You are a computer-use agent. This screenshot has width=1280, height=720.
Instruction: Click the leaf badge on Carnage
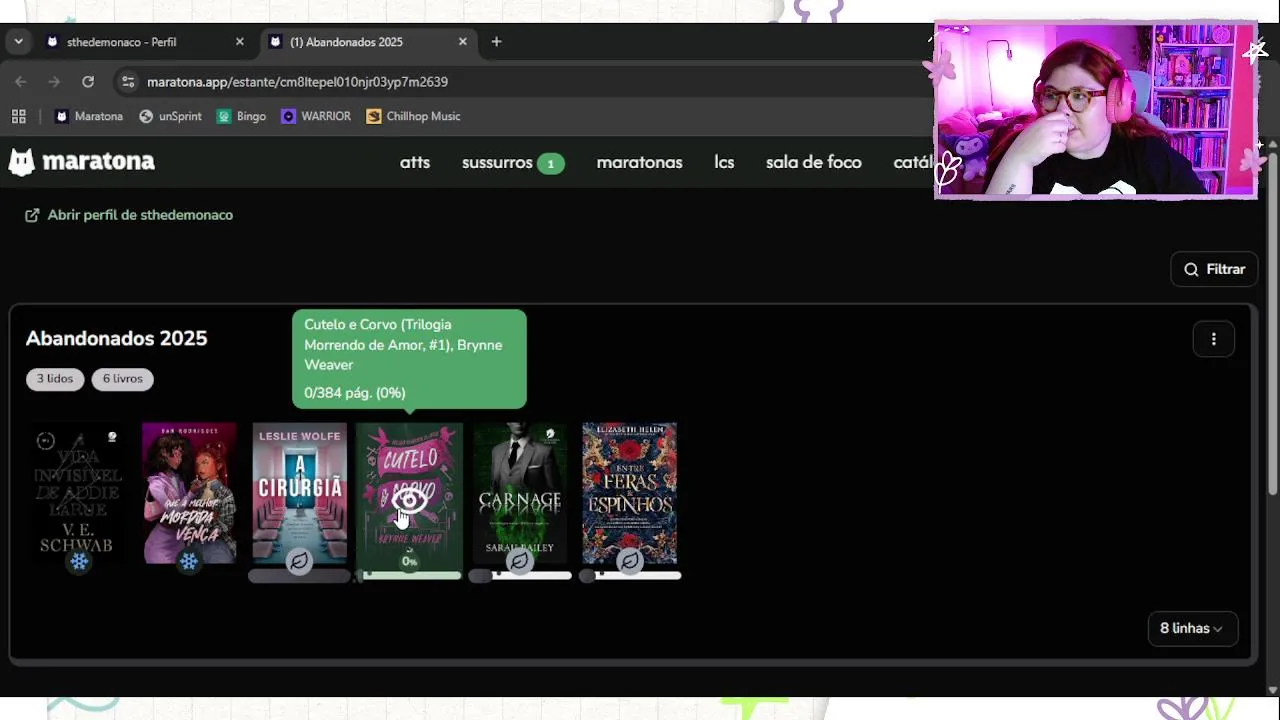point(519,562)
